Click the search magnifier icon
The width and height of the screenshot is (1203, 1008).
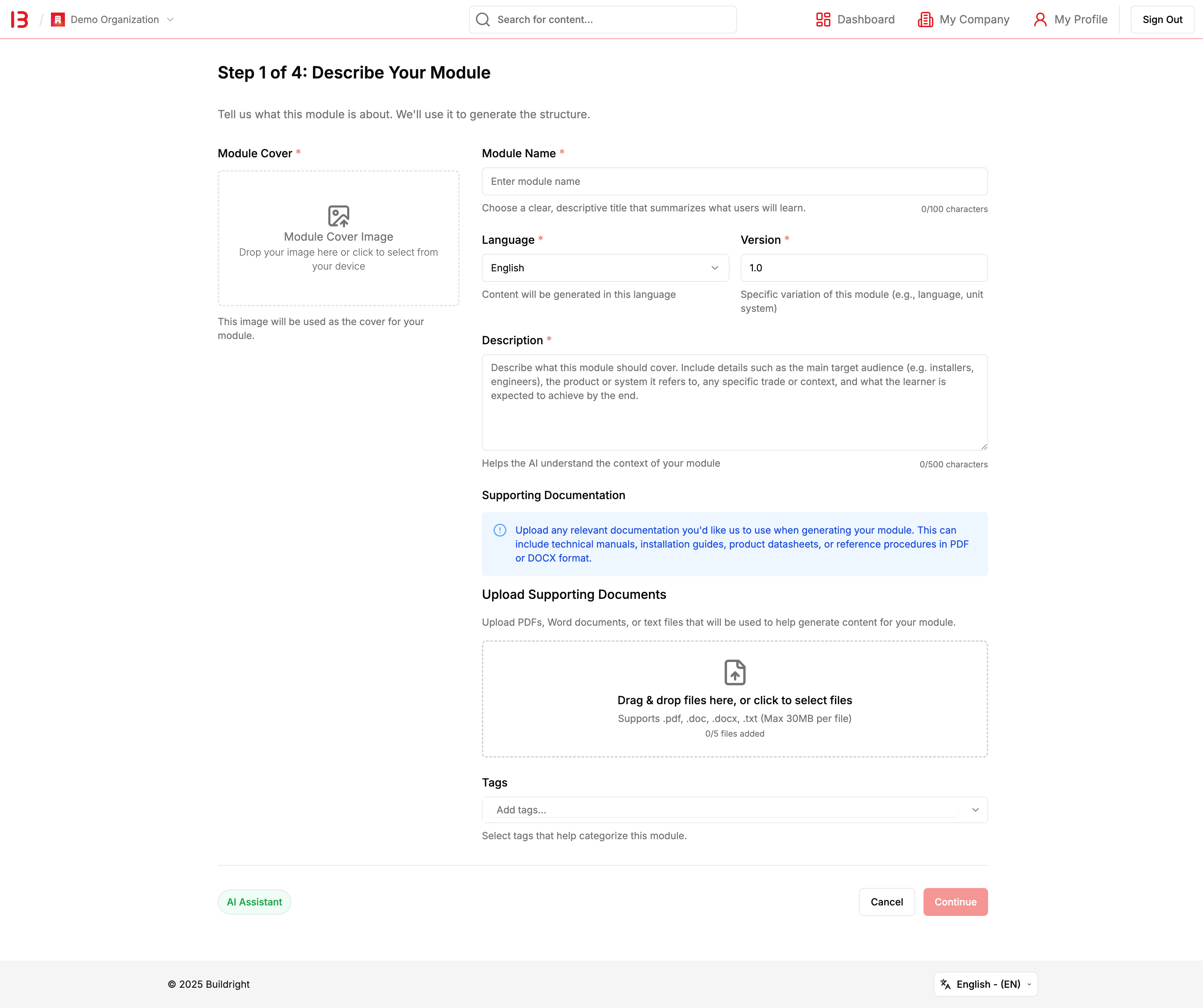pyautogui.click(x=483, y=20)
